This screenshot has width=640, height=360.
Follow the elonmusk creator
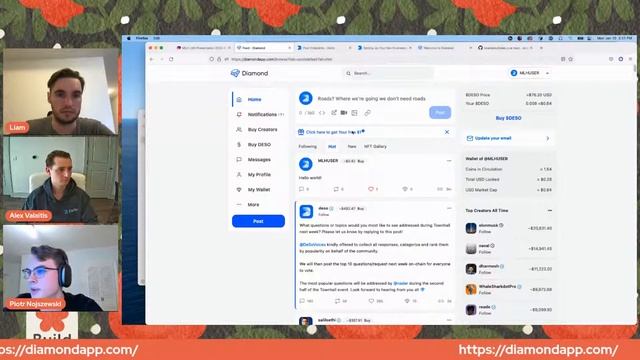pyautogui.click(x=484, y=232)
